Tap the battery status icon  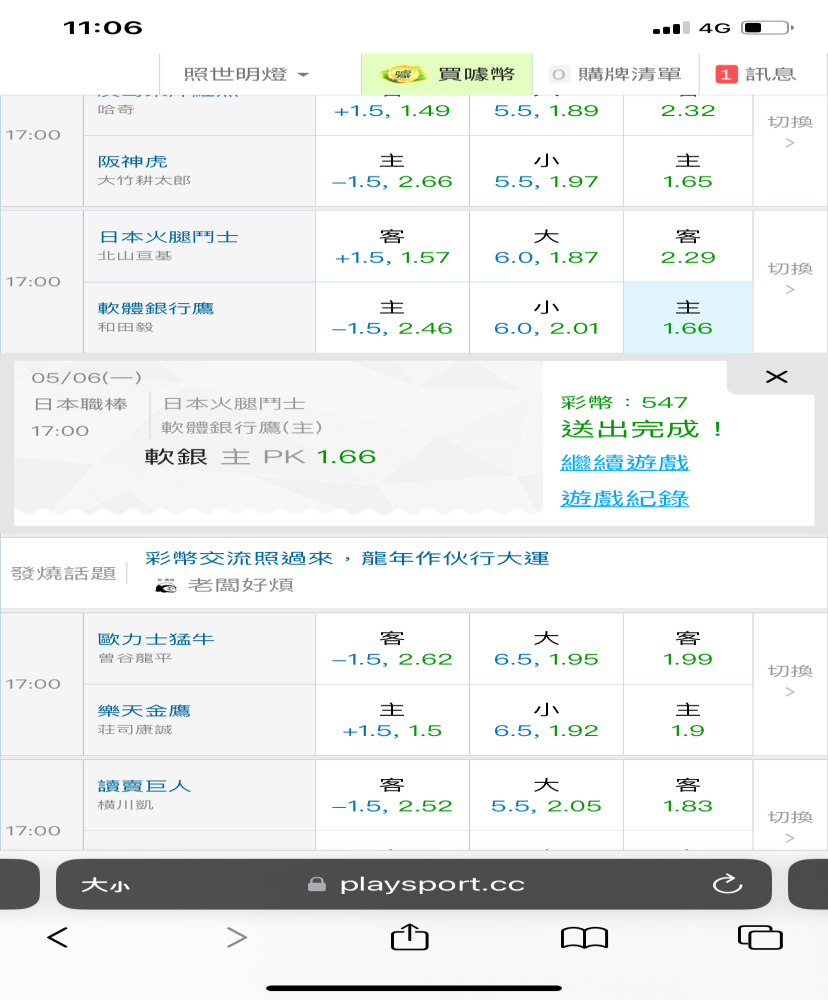pyautogui.click(x=767, y=27)
